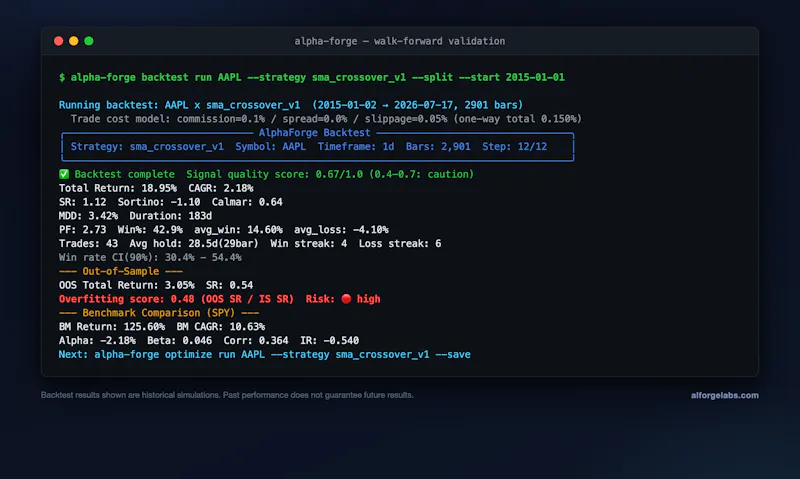Click the red circle risk indicator icon
This screenshot has width=800, height=479.
346,299
